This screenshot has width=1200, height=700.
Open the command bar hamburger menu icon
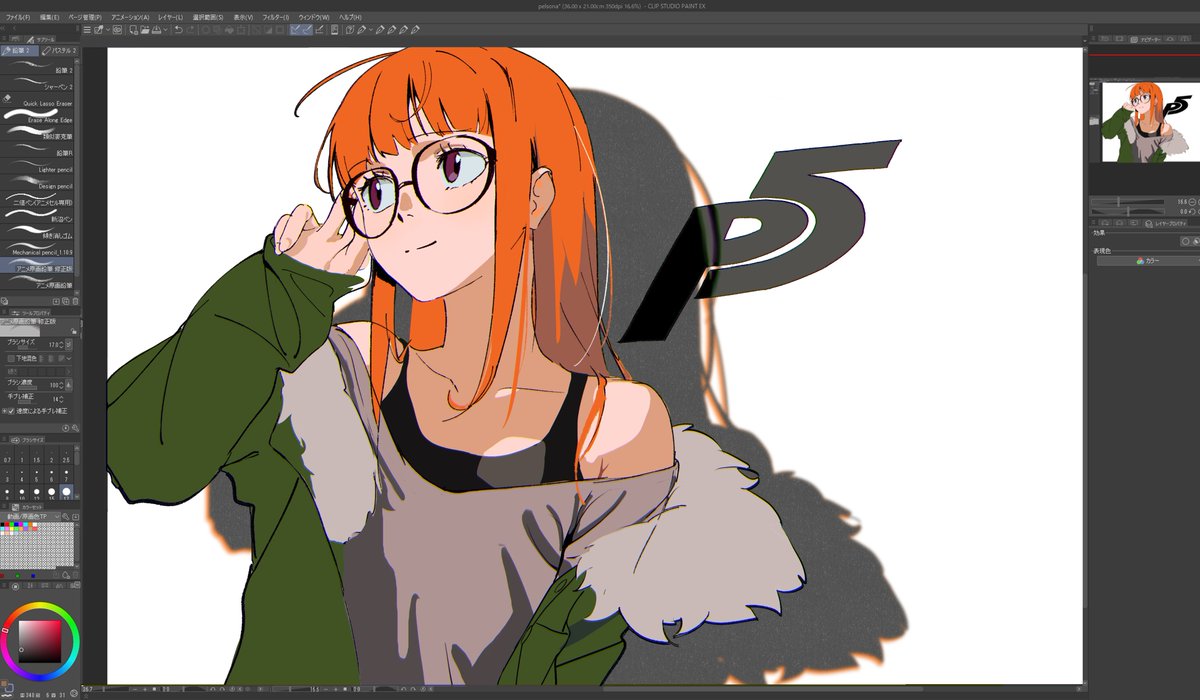[x=87, y=30]
